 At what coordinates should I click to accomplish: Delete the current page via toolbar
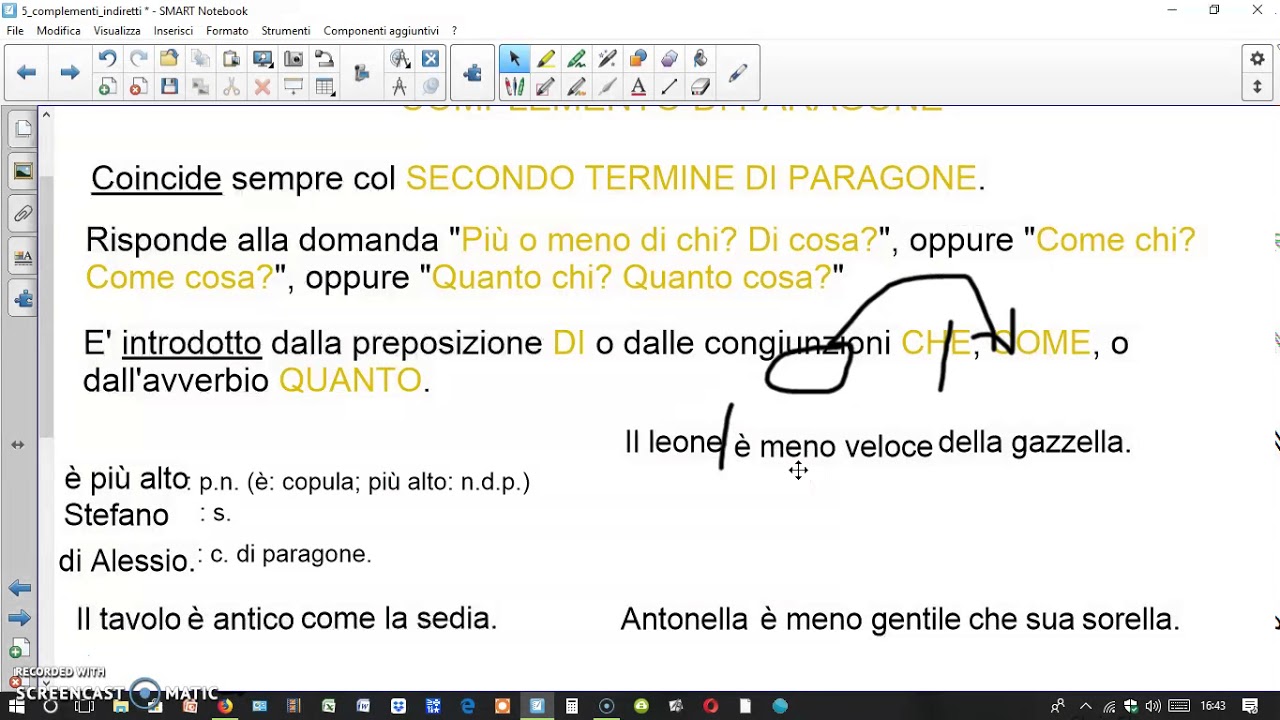pos(138,88)
